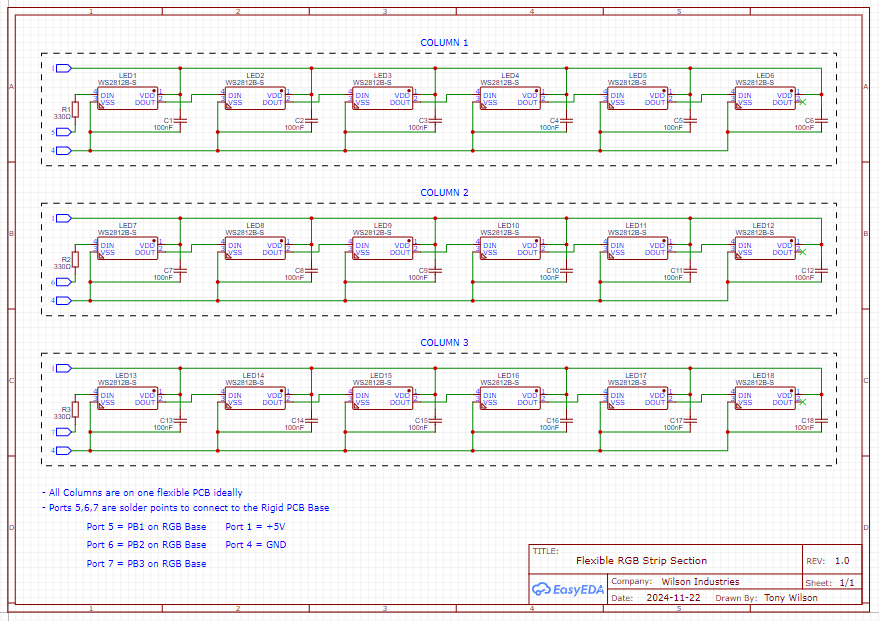Click the 'LED9' designator label
Viewport: 879px width, 621px height.
(x=382, y=226)
